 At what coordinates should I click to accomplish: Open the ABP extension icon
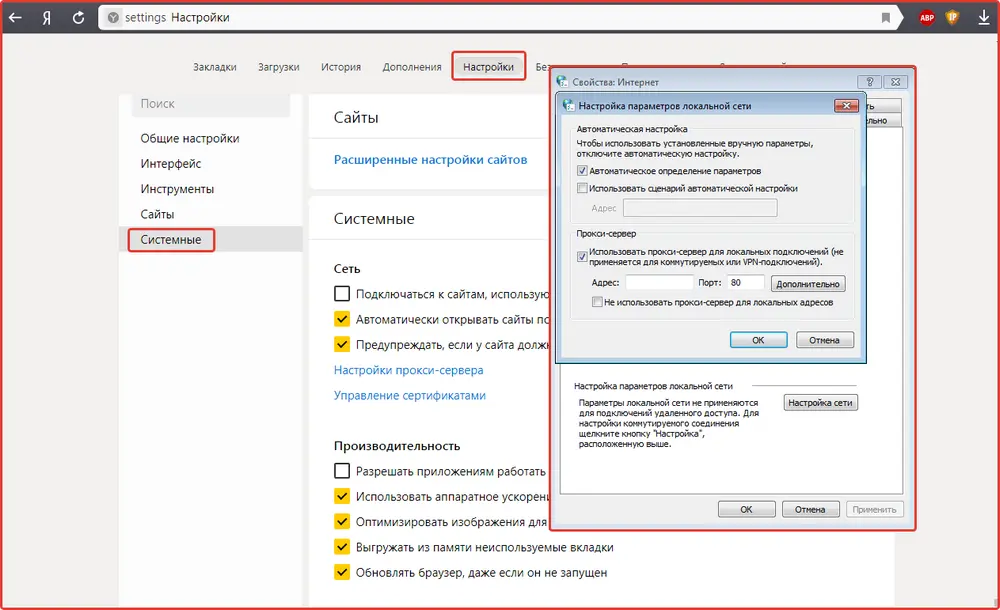tap(927, 18)
